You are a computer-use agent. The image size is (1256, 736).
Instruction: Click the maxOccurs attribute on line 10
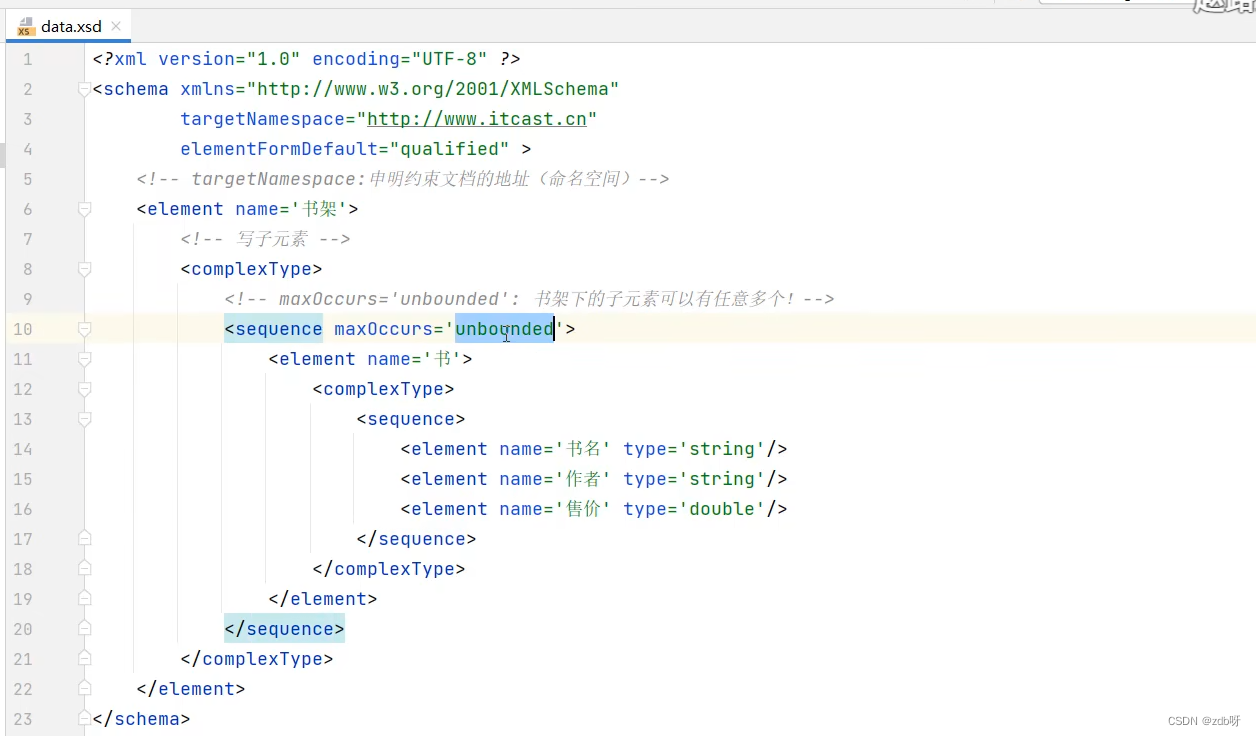tap(449, 329)
